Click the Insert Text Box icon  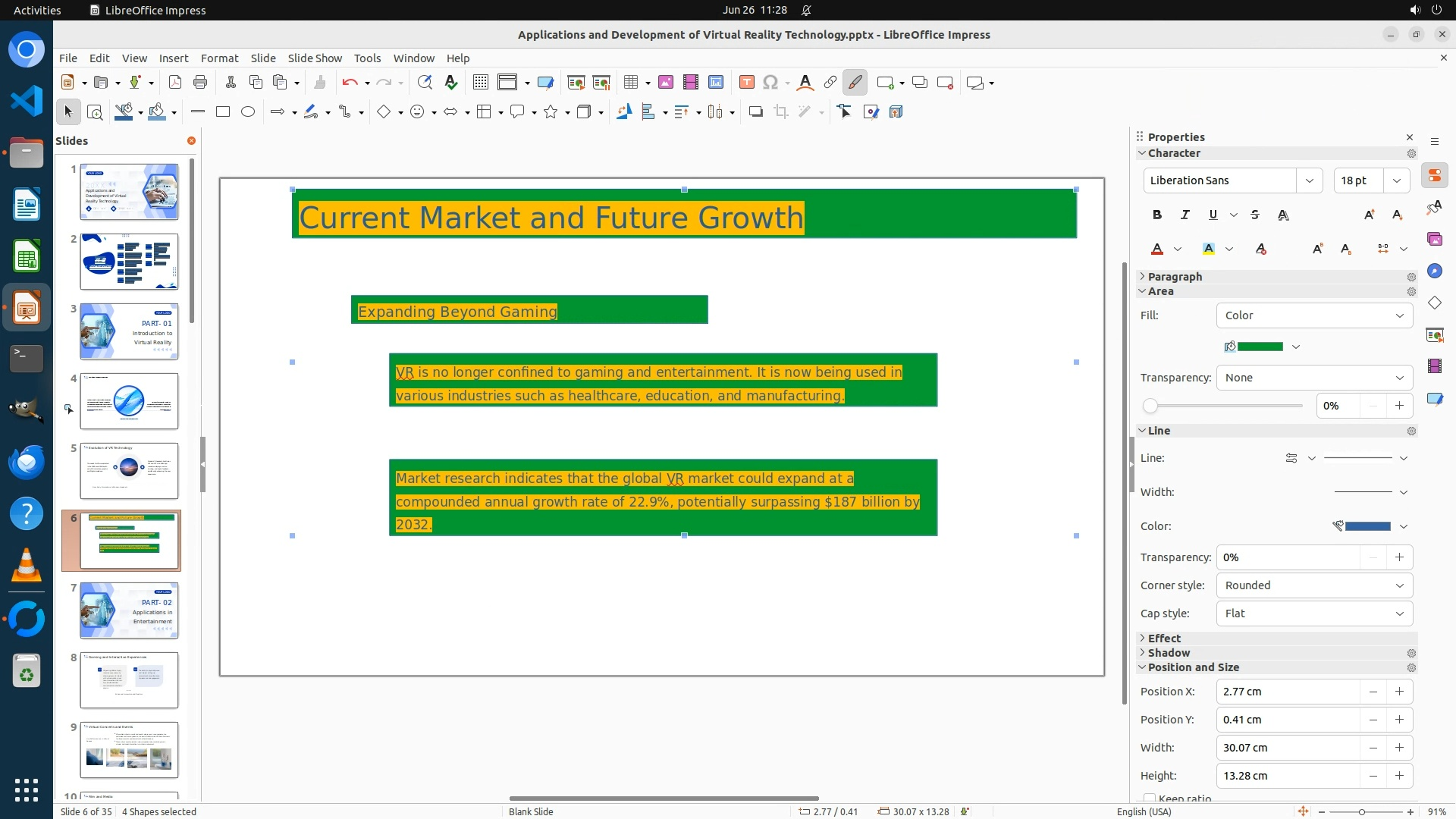click(746, 83)
